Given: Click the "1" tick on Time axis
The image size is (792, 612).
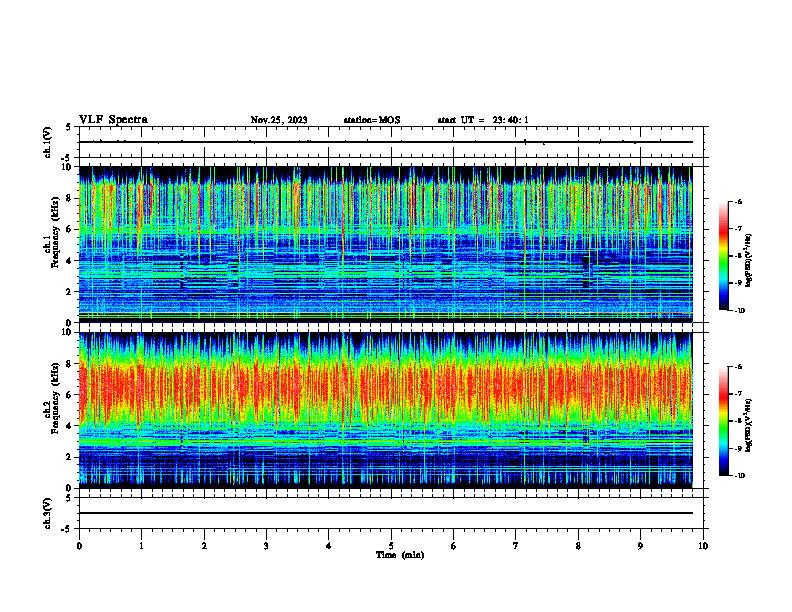Looking at the screenshot, I should pyautogui.click(x=141, y=546).
